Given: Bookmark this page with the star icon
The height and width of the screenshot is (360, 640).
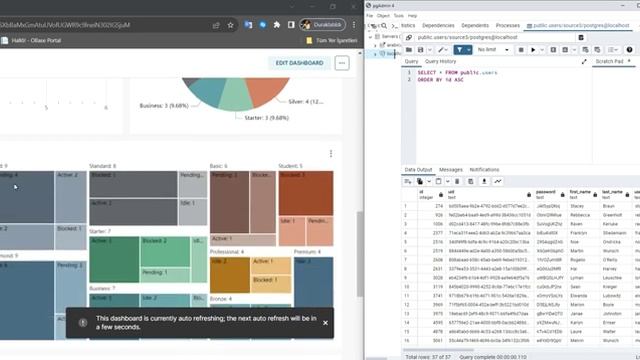Looking at the screenshot, I should coord(230,25).
